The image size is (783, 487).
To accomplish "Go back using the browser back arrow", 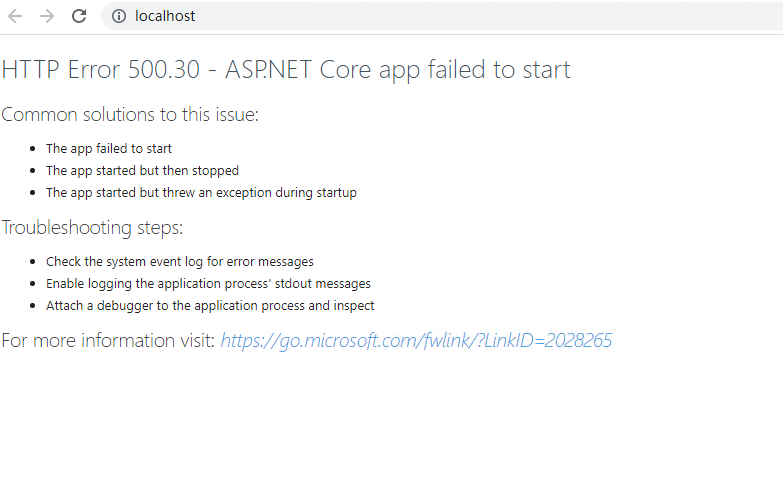I will coord(15,16).
